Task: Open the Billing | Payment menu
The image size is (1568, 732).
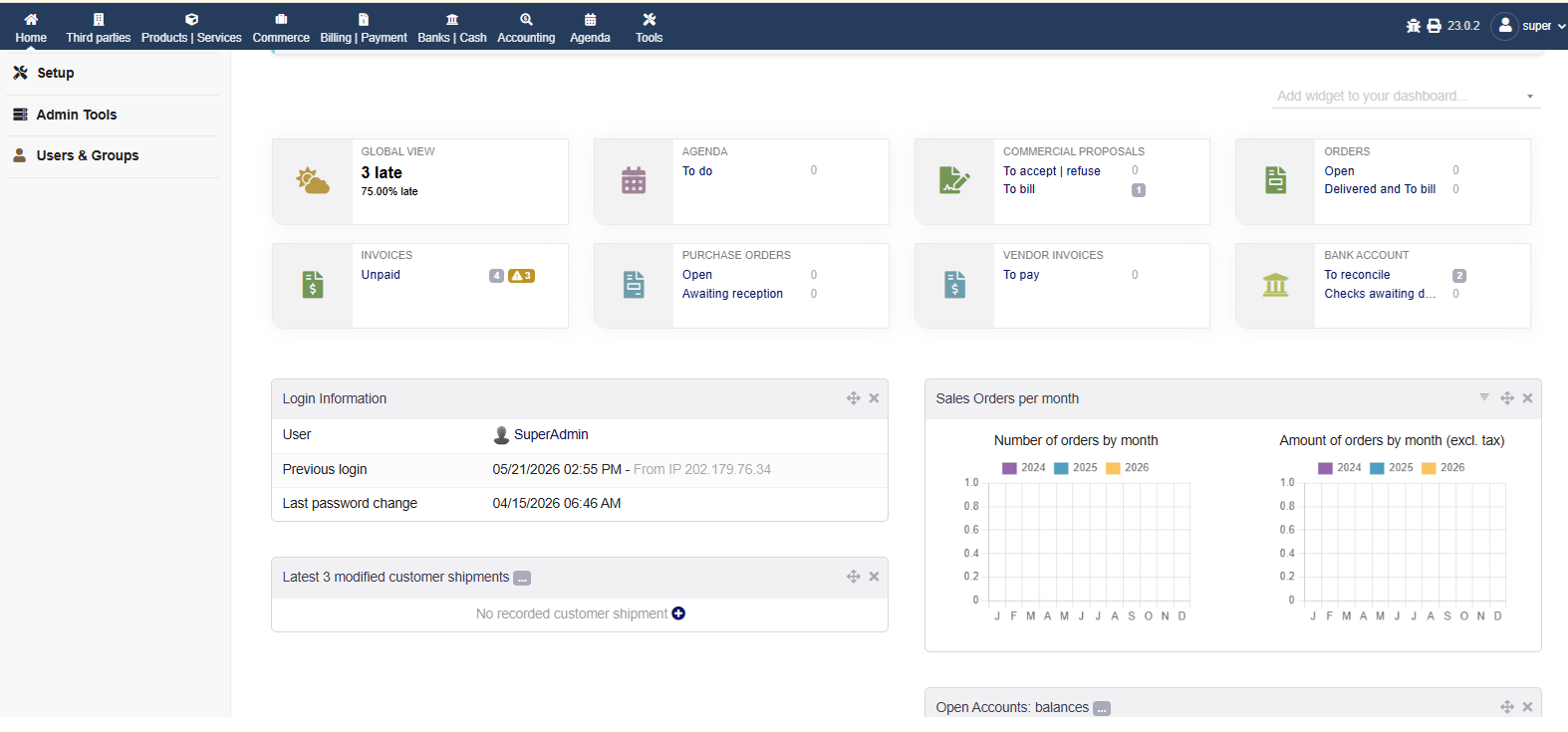Action: click(364, 28)
